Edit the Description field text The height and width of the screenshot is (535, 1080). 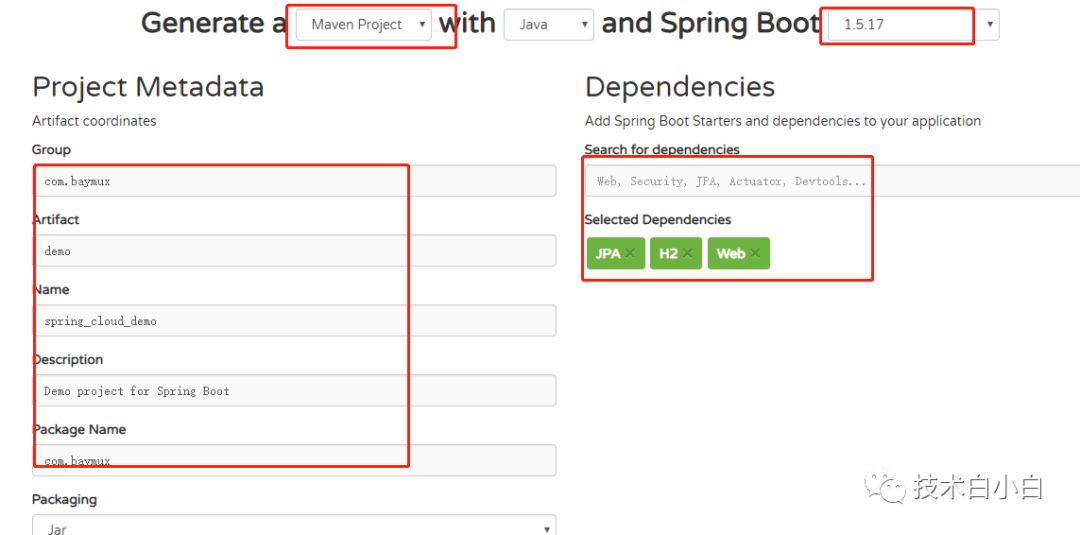(294, 390)
